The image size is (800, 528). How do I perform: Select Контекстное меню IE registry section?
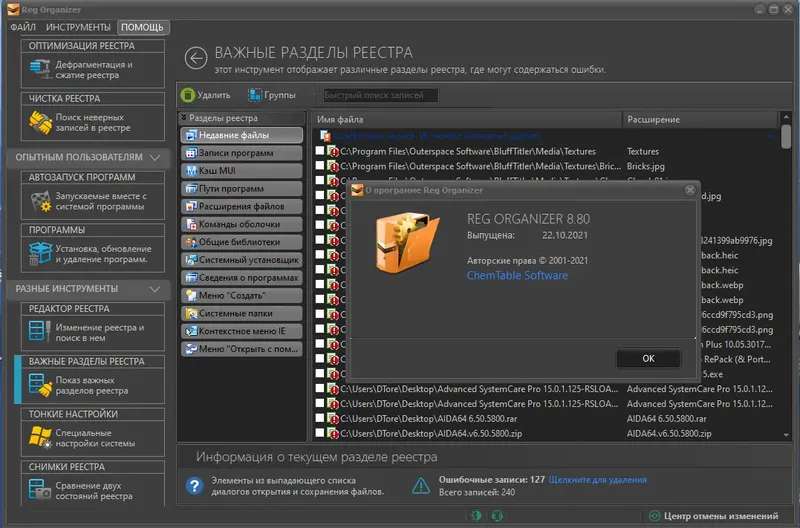point(241,332)
